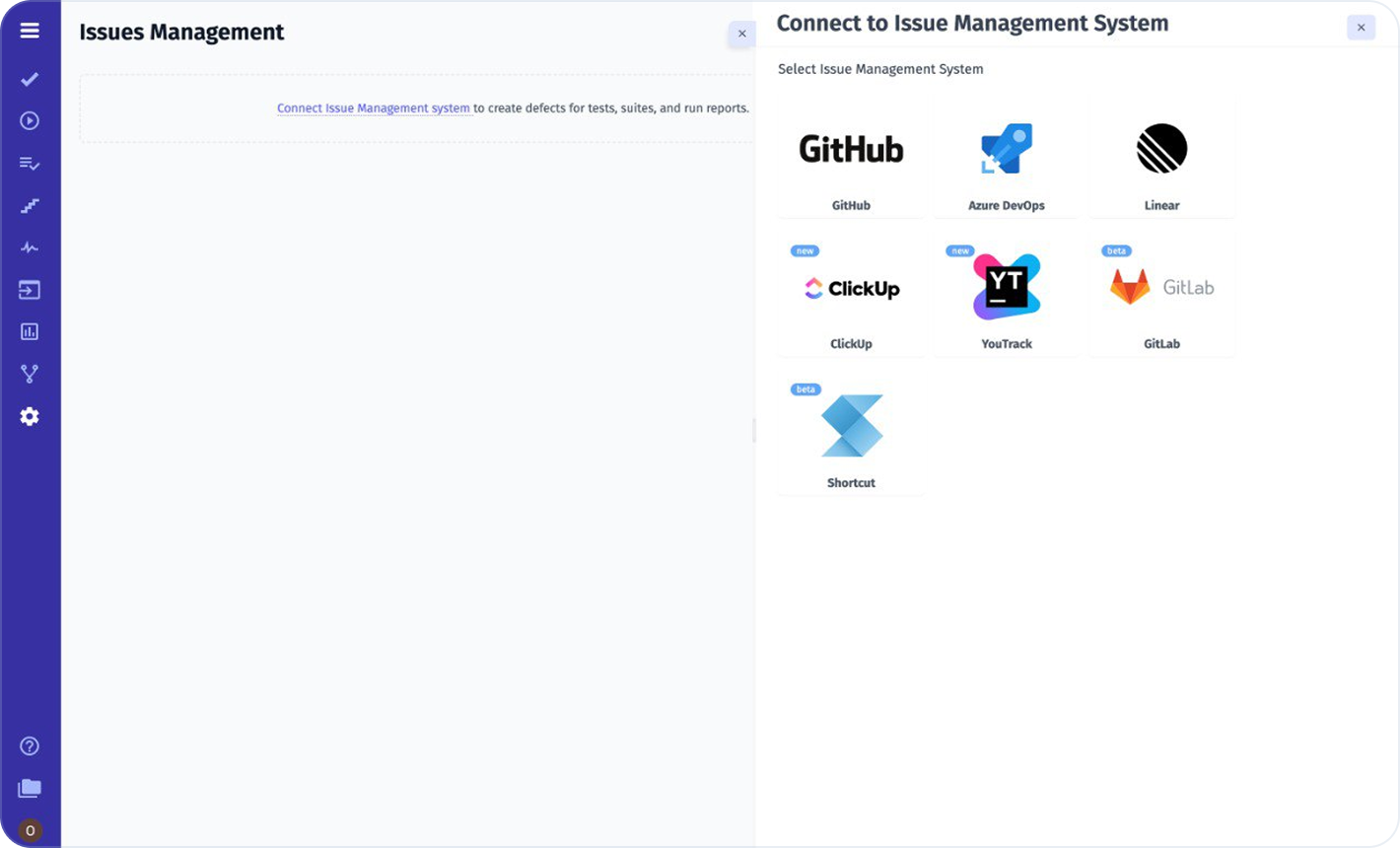
Task: Open the Import panel icon in sidebar
Action: (x=29, y=290)
